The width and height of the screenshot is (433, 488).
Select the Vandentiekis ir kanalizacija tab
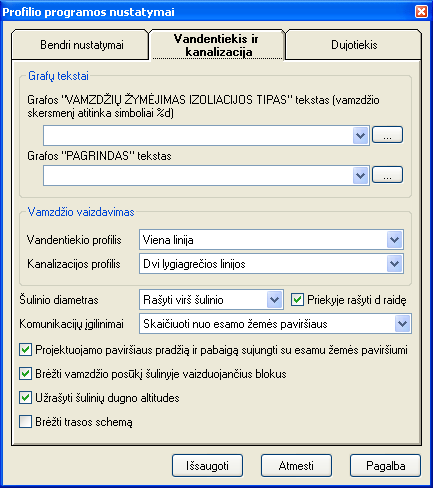click(x=217, y=45)
